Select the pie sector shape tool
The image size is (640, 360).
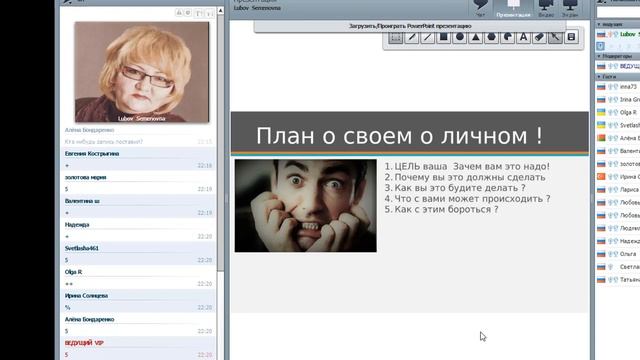click(x=507, y=38)
